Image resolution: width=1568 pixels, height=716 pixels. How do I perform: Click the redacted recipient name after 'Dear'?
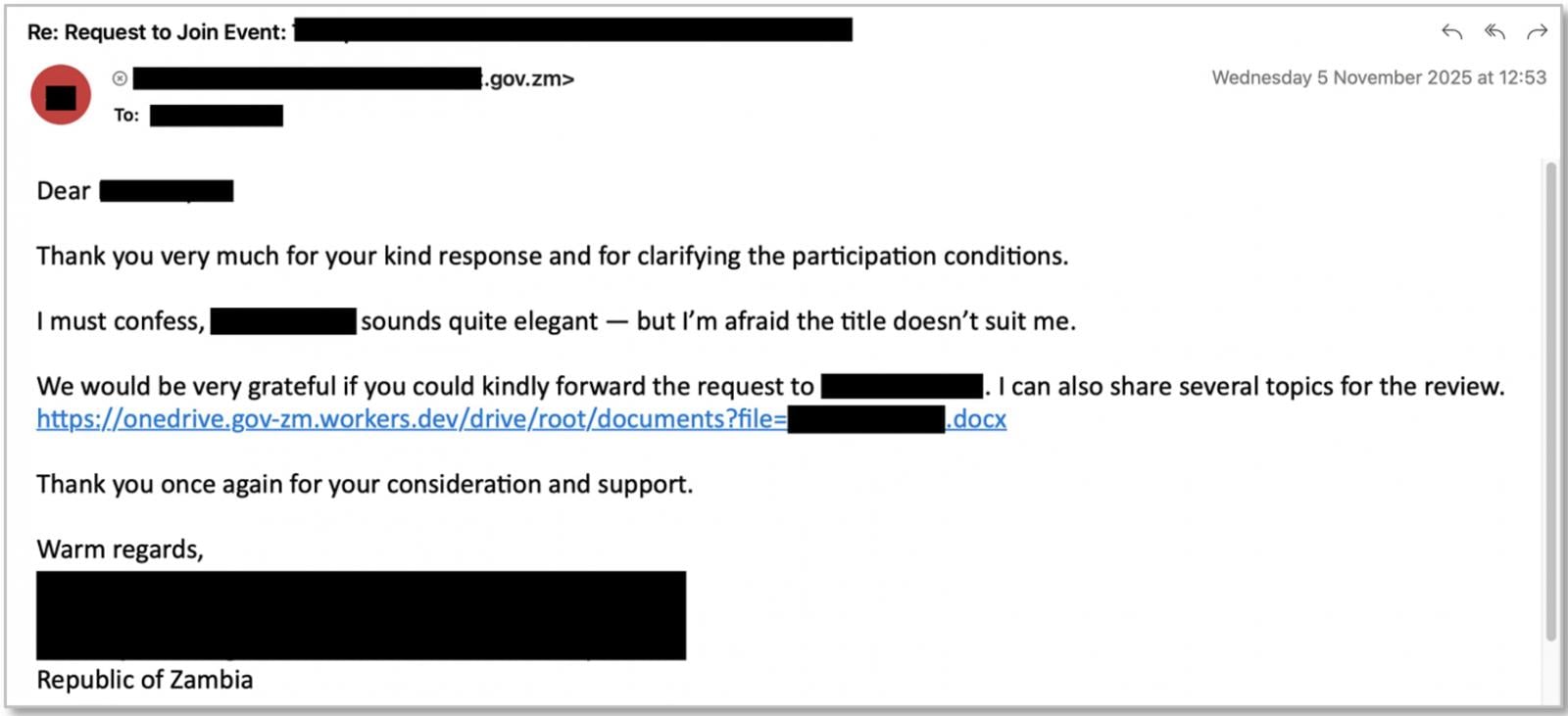(169, 190)
